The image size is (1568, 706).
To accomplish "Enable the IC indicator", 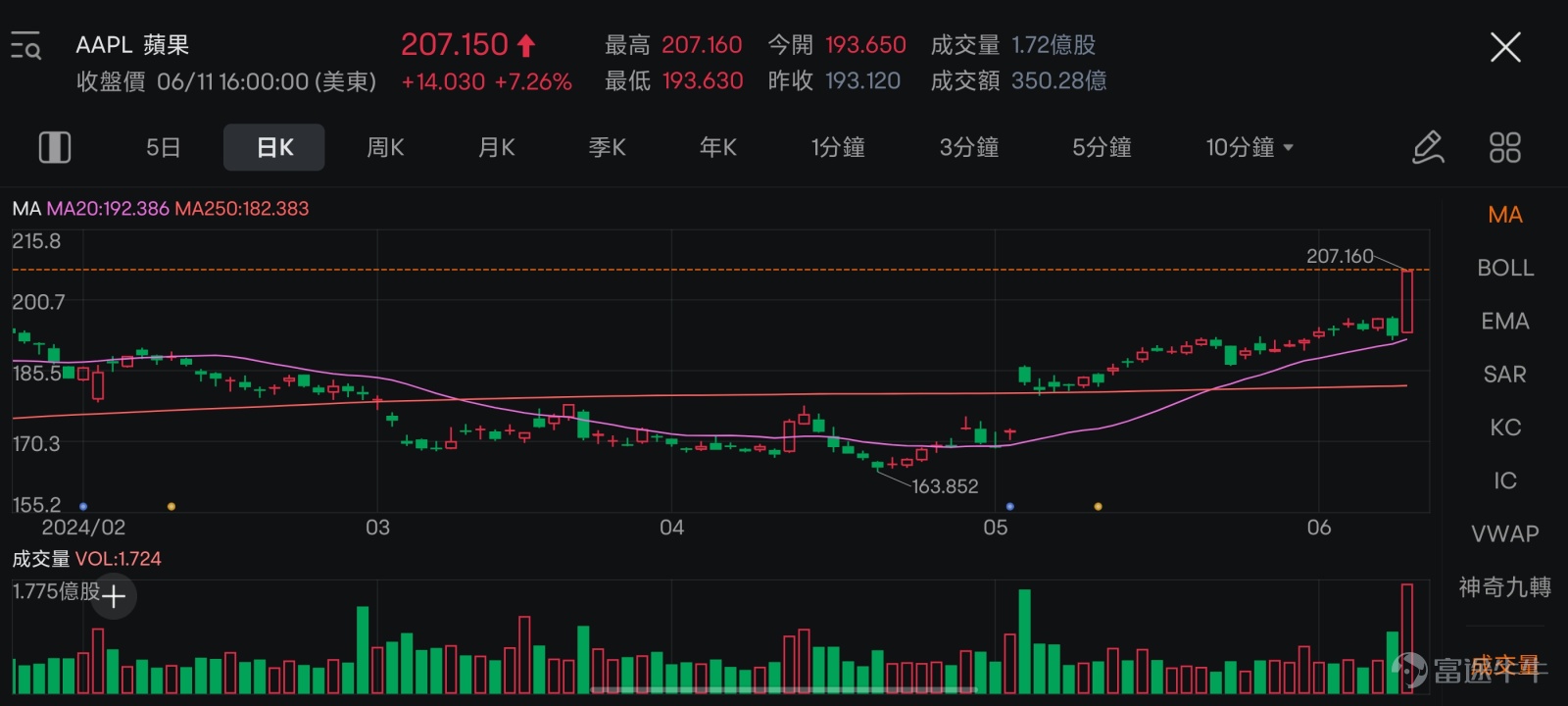I will click(1505, 480).
